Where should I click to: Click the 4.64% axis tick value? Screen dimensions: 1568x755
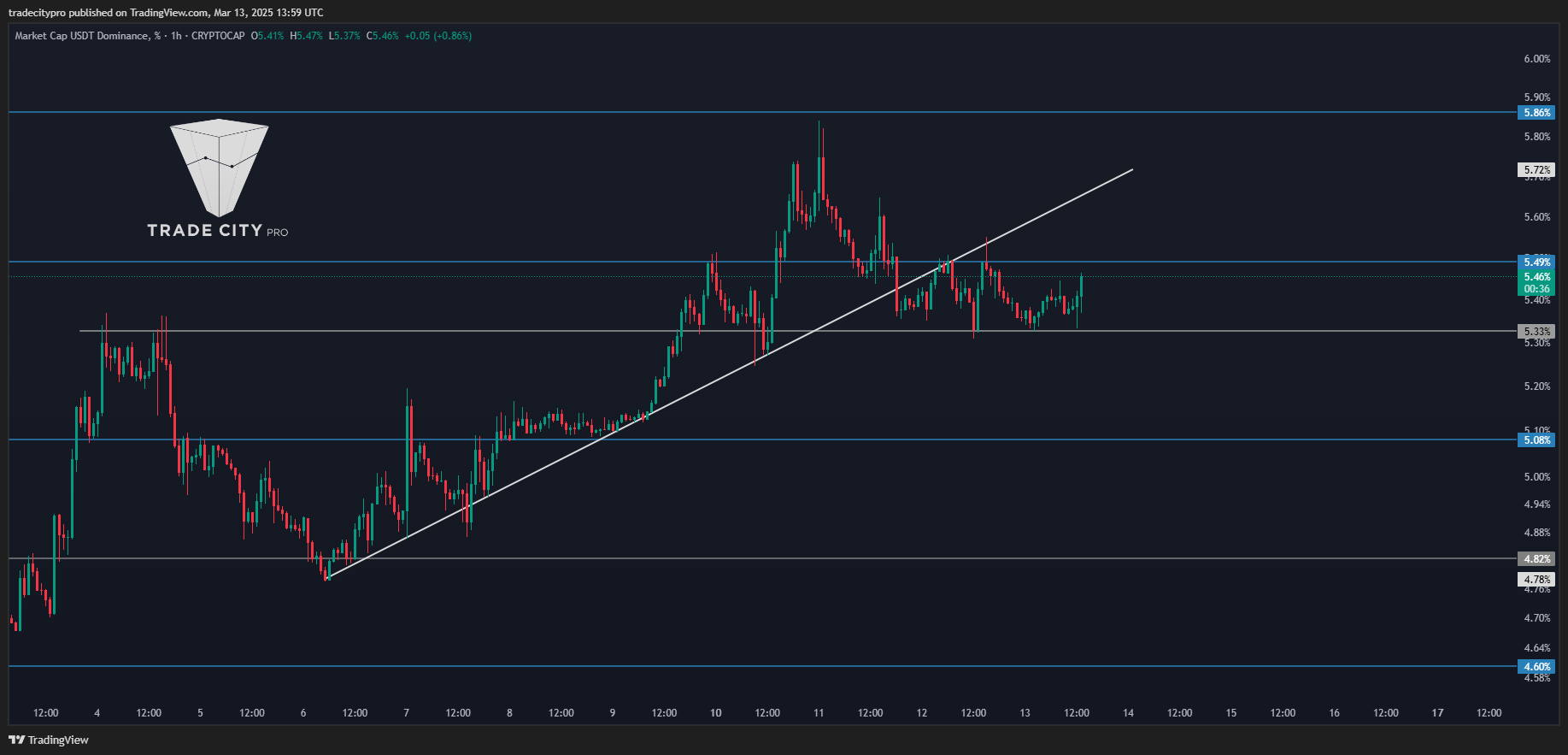(1537, 648)
